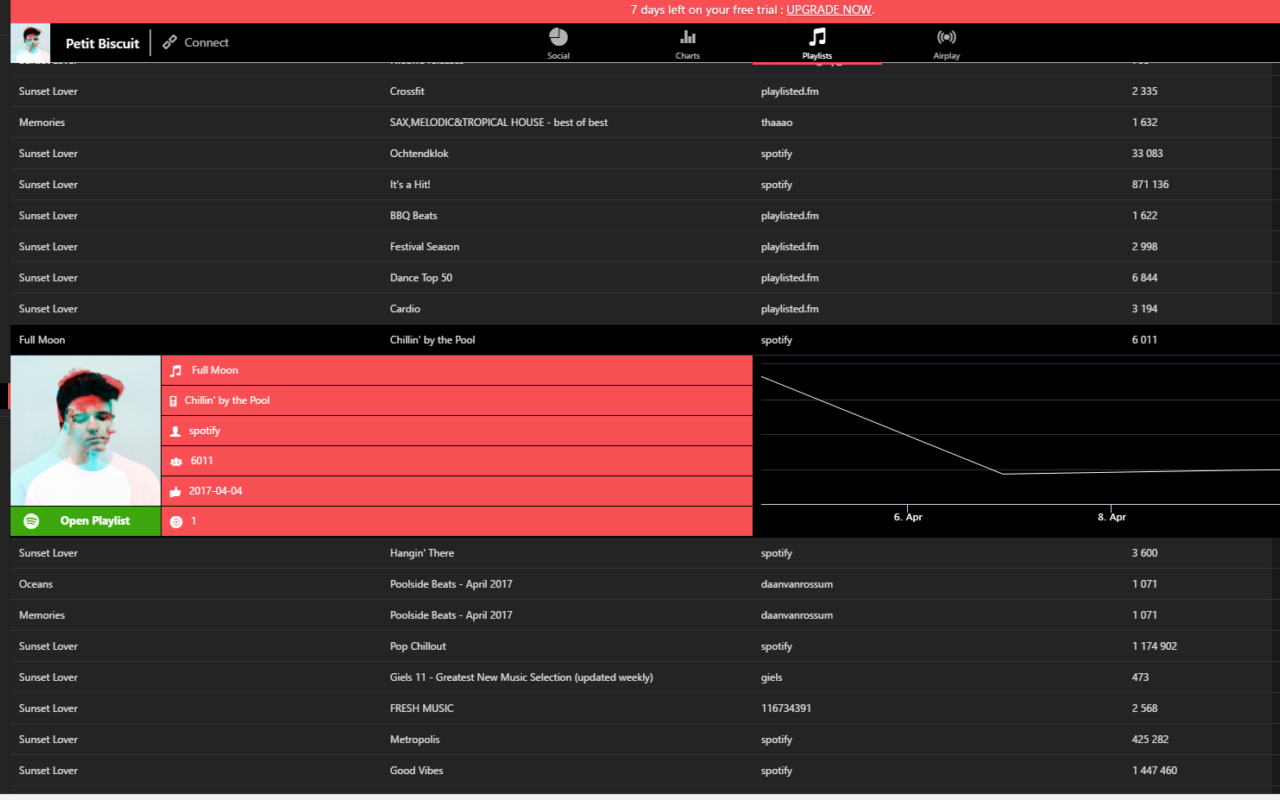Image resolution: width=1280 pixels, height=800 pixels.
Task: Click the owner id 116734391
Action: (786, 708)
